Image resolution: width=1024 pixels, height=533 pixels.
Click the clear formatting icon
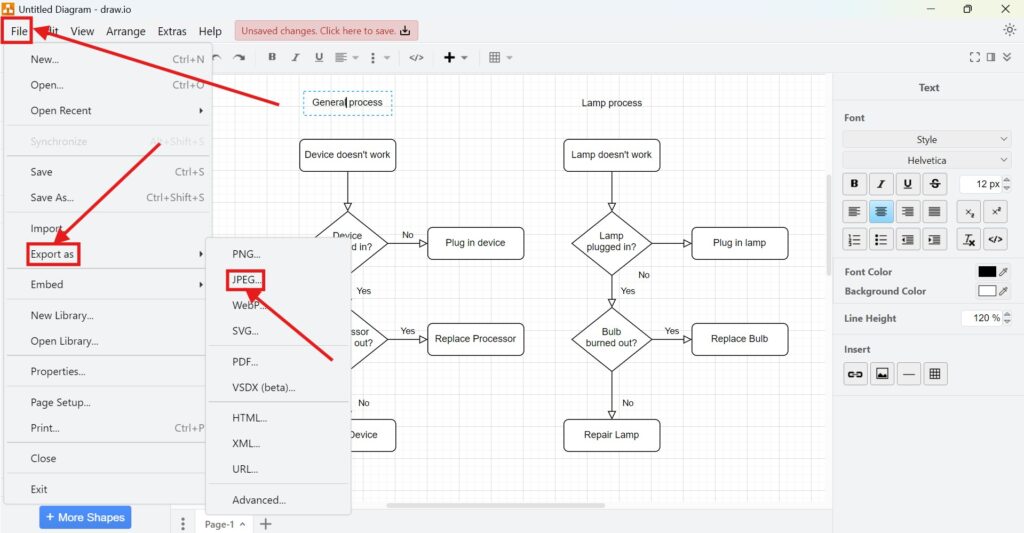(968, 240)
